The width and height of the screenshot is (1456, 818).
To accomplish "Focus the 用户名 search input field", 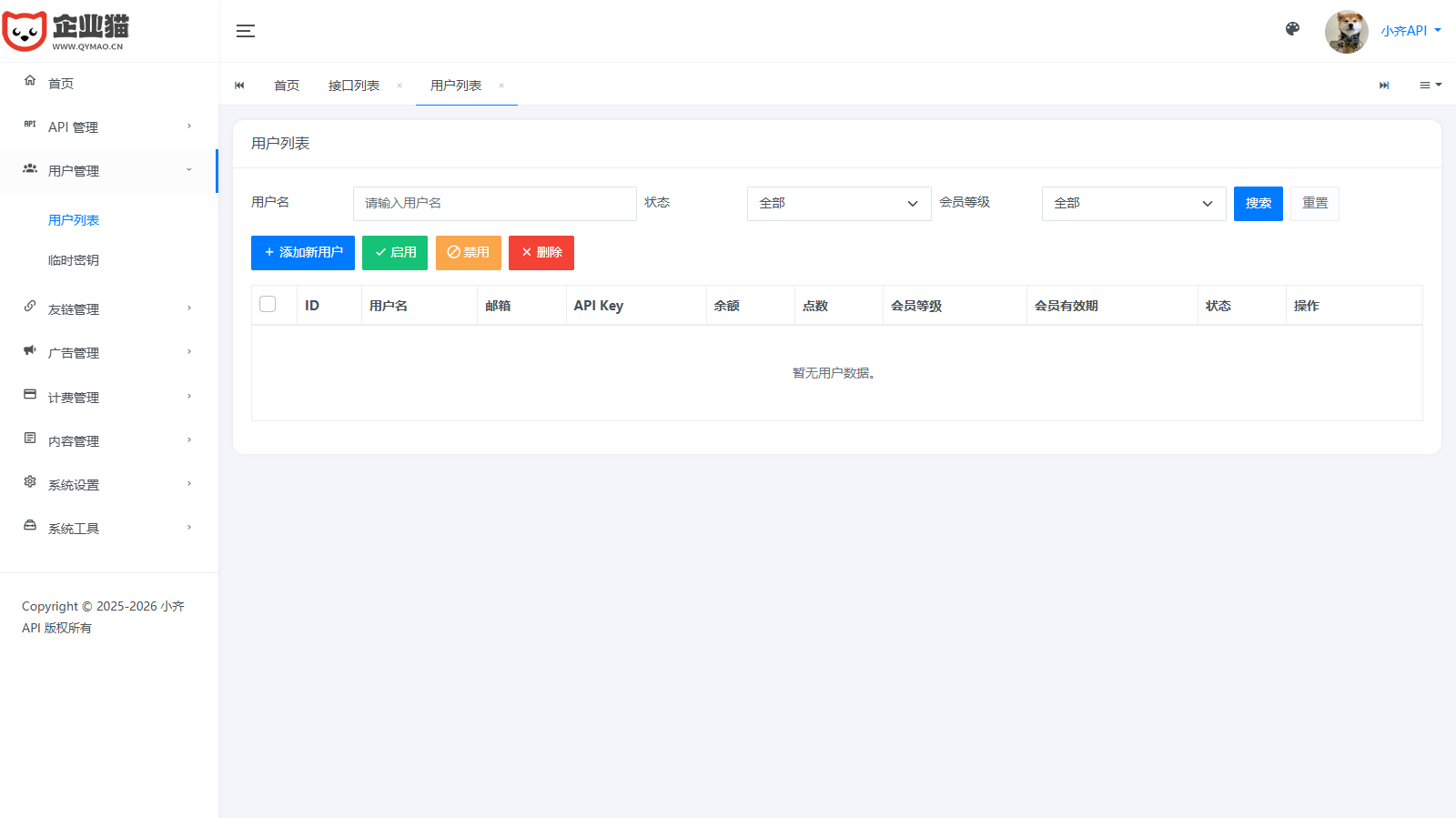I will 494,204.
